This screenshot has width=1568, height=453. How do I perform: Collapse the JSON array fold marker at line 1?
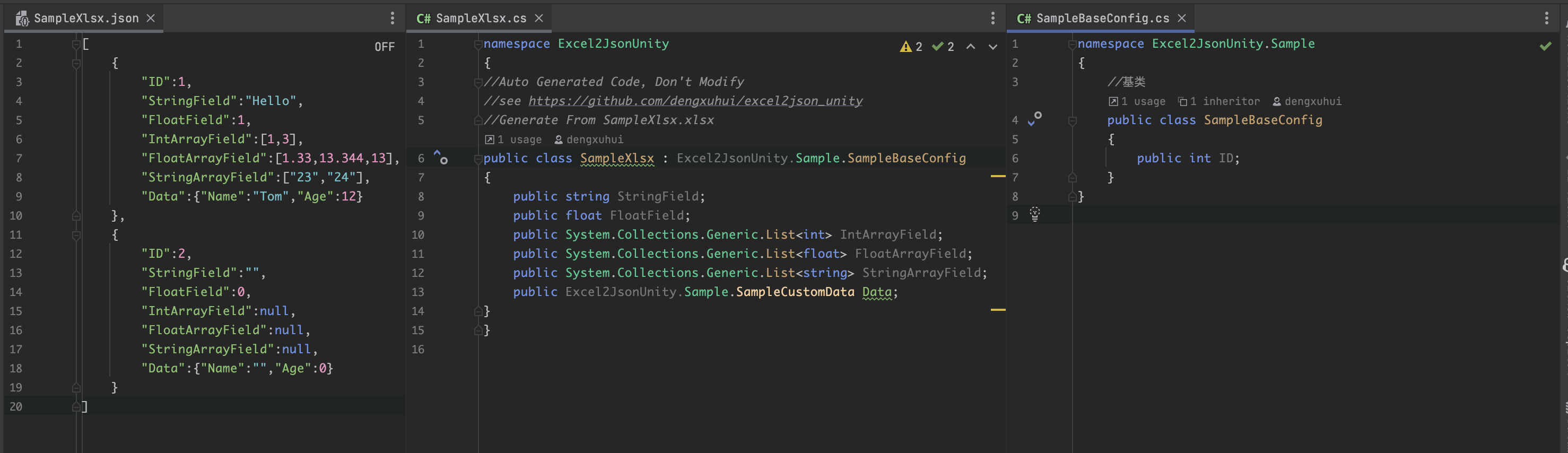[x=76, y=45]
